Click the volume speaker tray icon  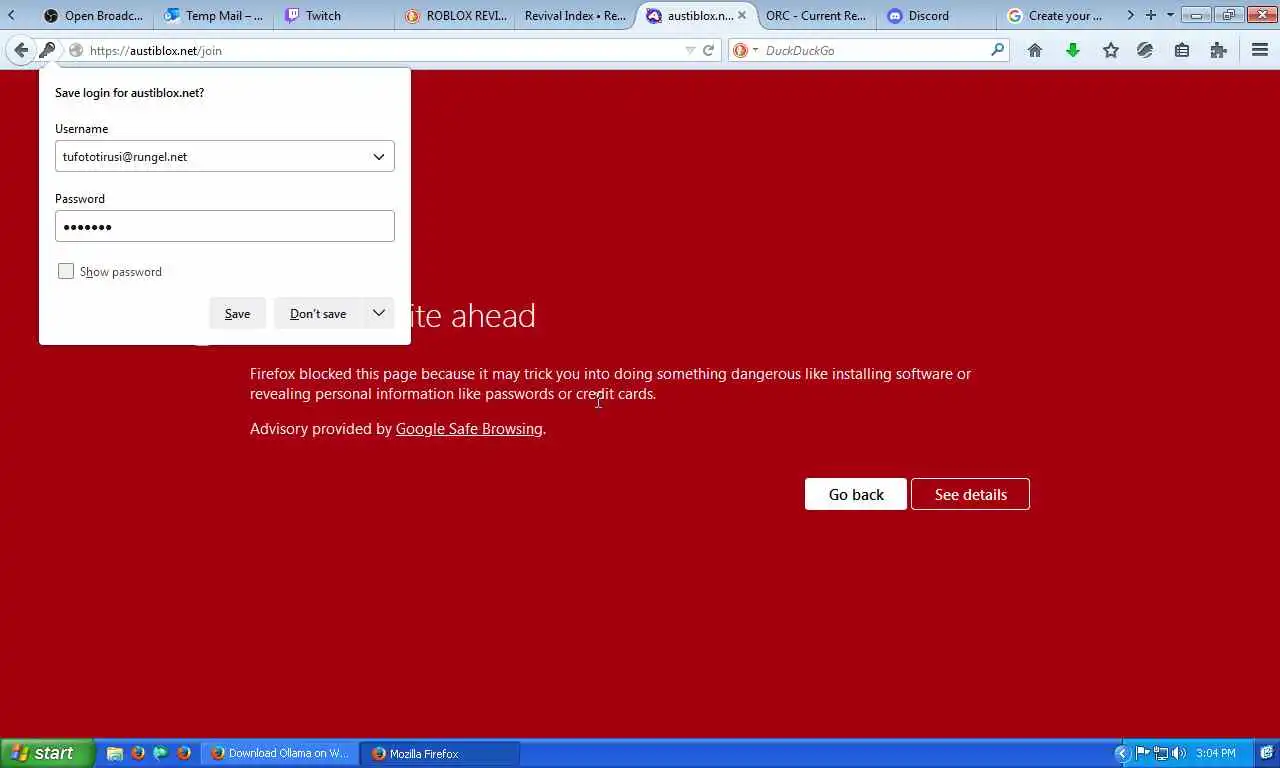pos(1179,753)
